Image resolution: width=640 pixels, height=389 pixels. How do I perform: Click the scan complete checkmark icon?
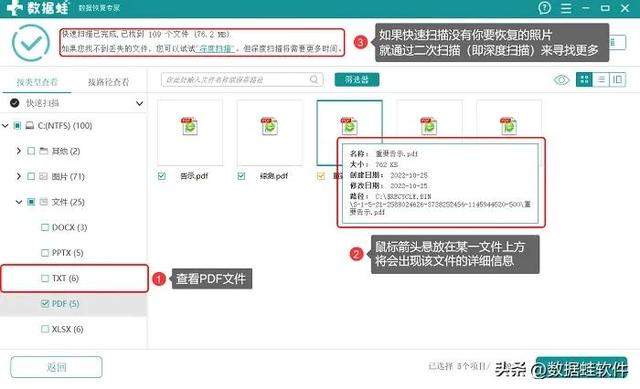pyautogui.click(x=31, y=42)
